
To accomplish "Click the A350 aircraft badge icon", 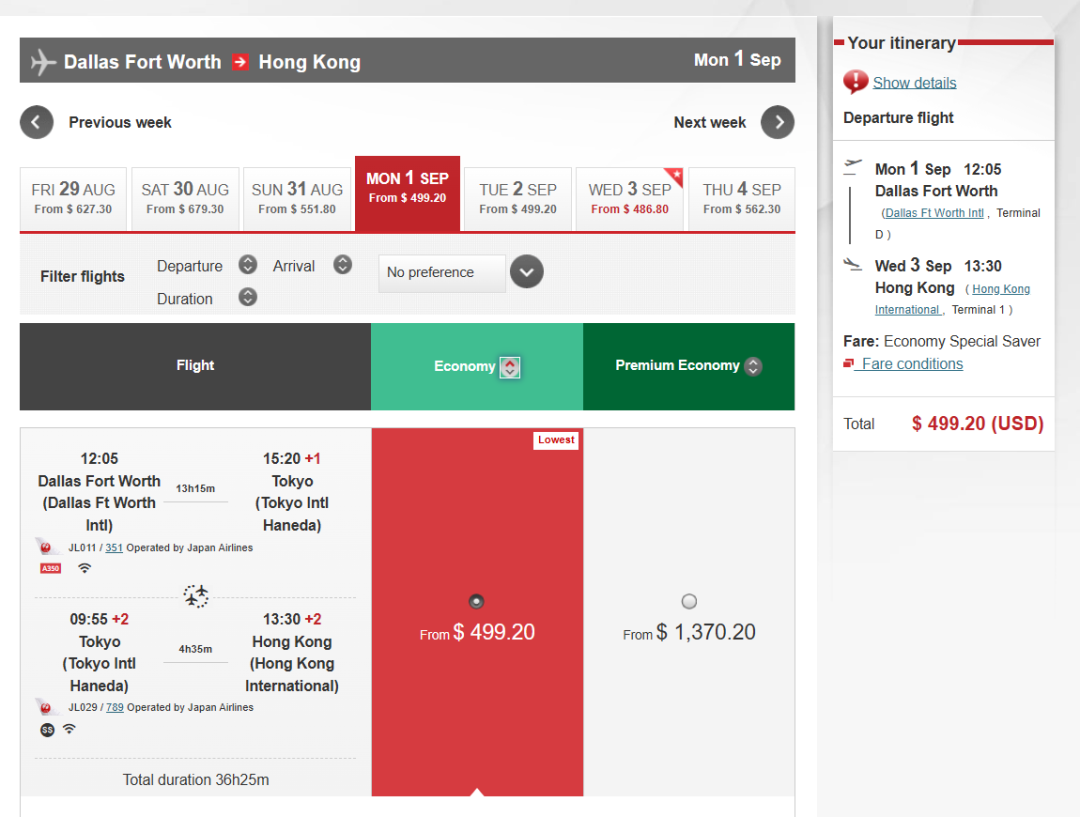I will 50,568.
